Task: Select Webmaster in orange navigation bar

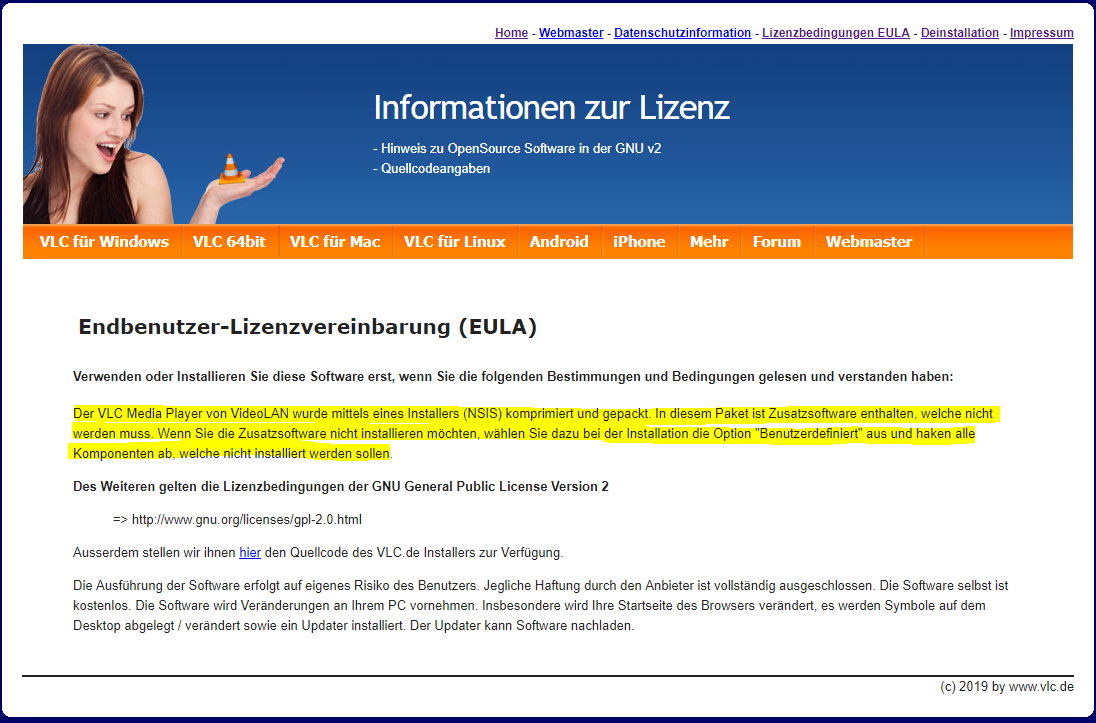Action: click(x=869, y=242)
